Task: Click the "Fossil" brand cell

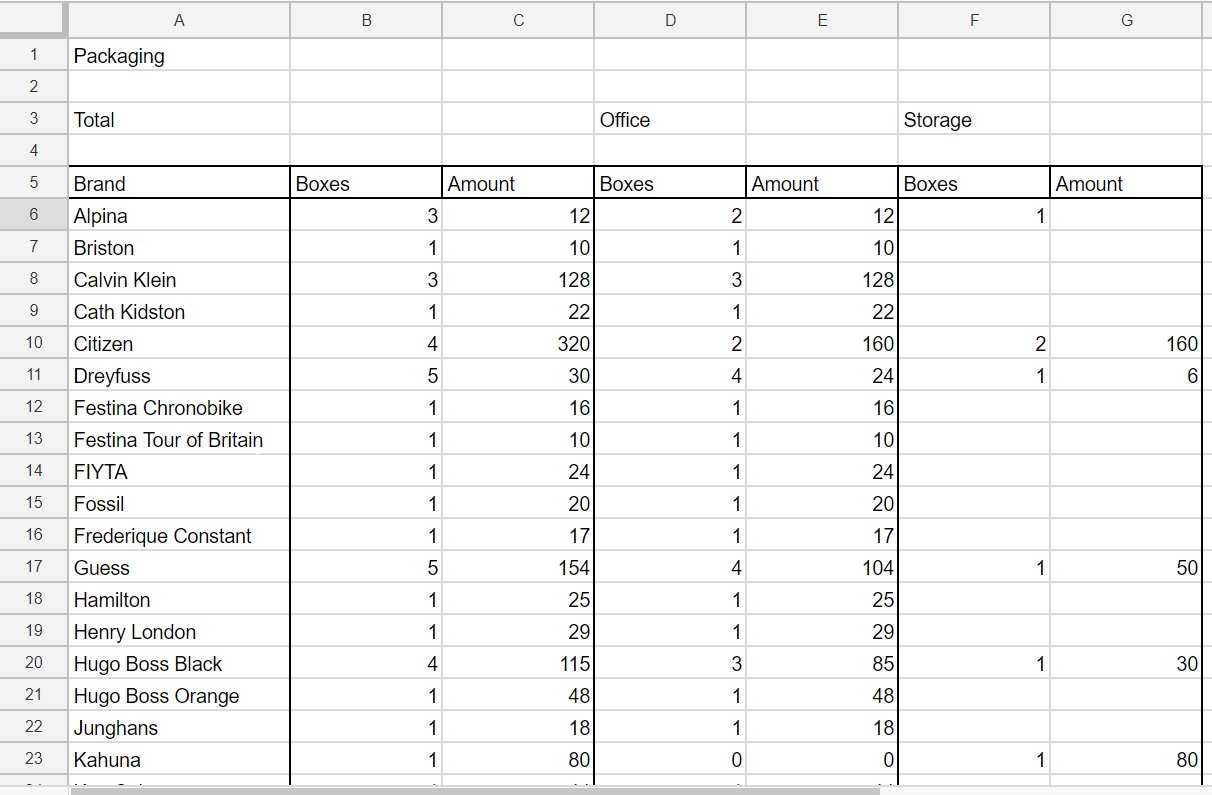Action: pos(179,504)
